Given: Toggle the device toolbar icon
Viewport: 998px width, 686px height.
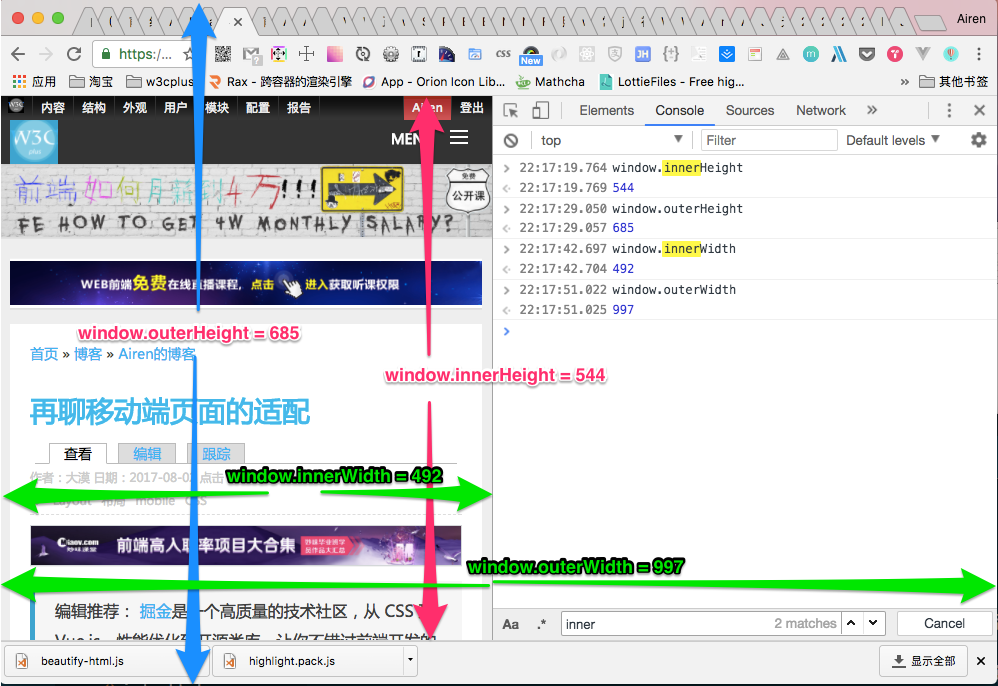Looking at the screenshot, I should (540, 111).
